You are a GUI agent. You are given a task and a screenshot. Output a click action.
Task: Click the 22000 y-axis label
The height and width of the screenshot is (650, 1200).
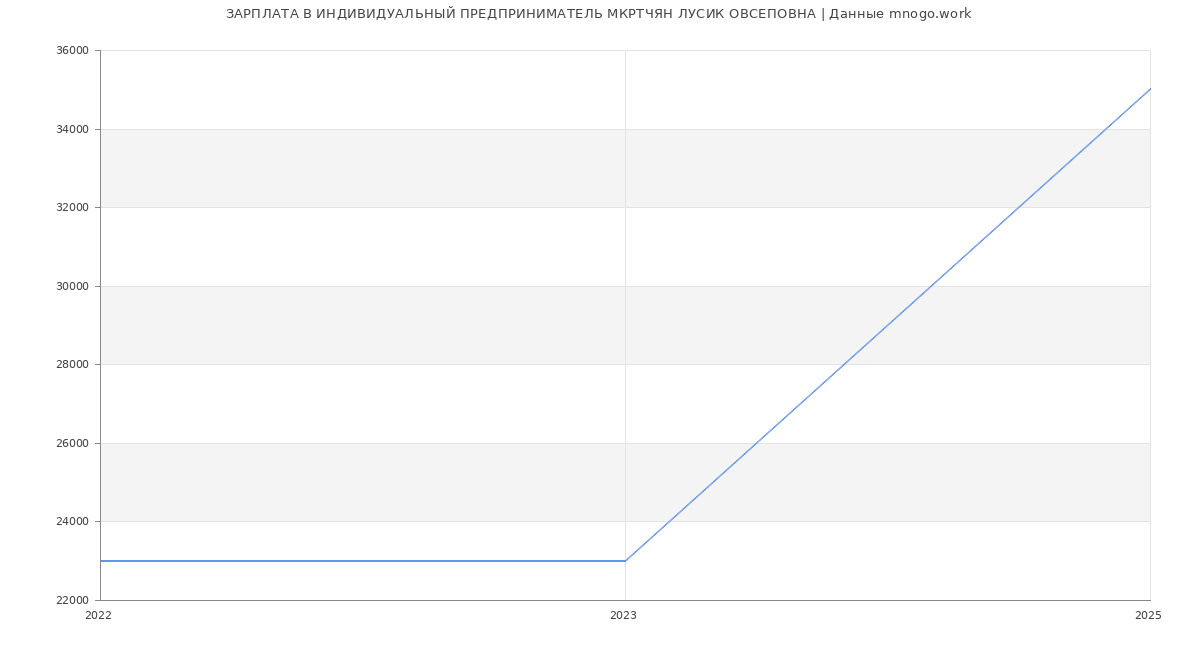click(x=72, y=600)
